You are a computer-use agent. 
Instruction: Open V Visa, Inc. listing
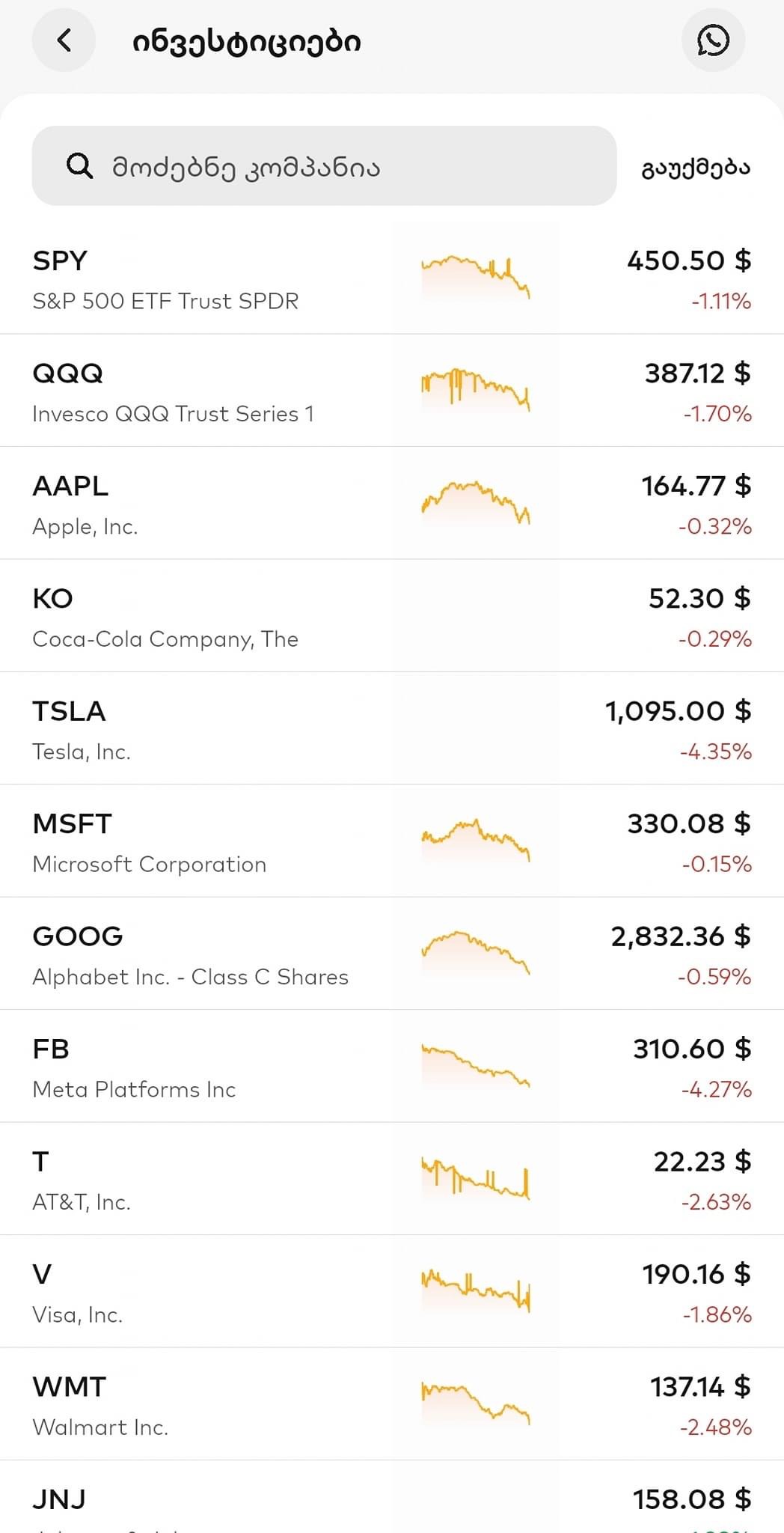(187, 1293)
